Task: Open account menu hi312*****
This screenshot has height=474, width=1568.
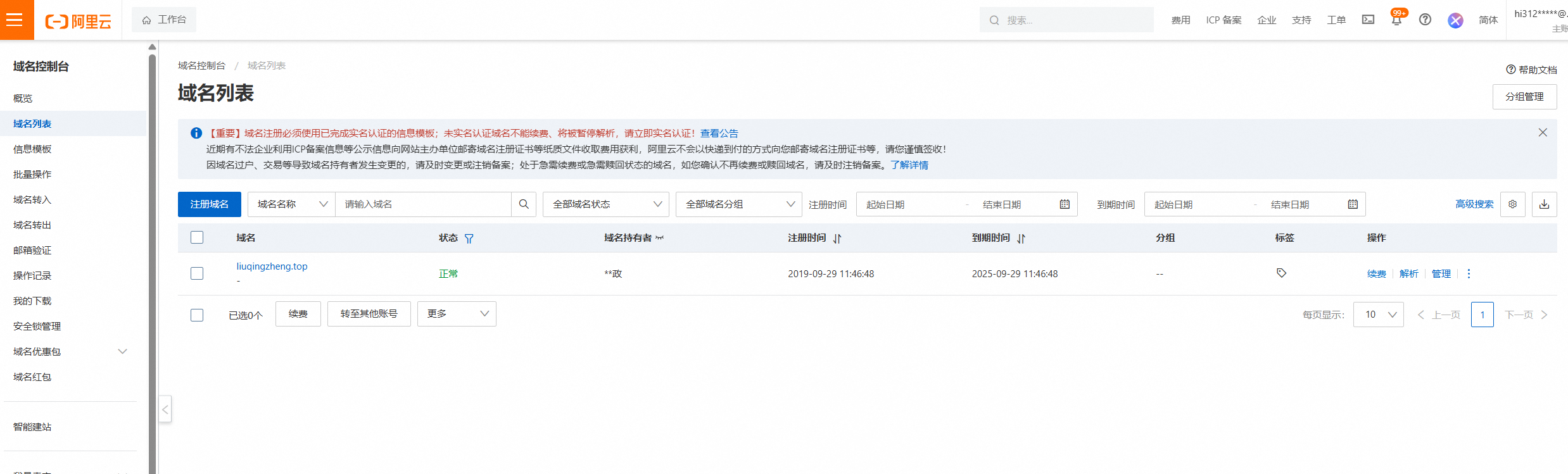Action: (1540, 20)
